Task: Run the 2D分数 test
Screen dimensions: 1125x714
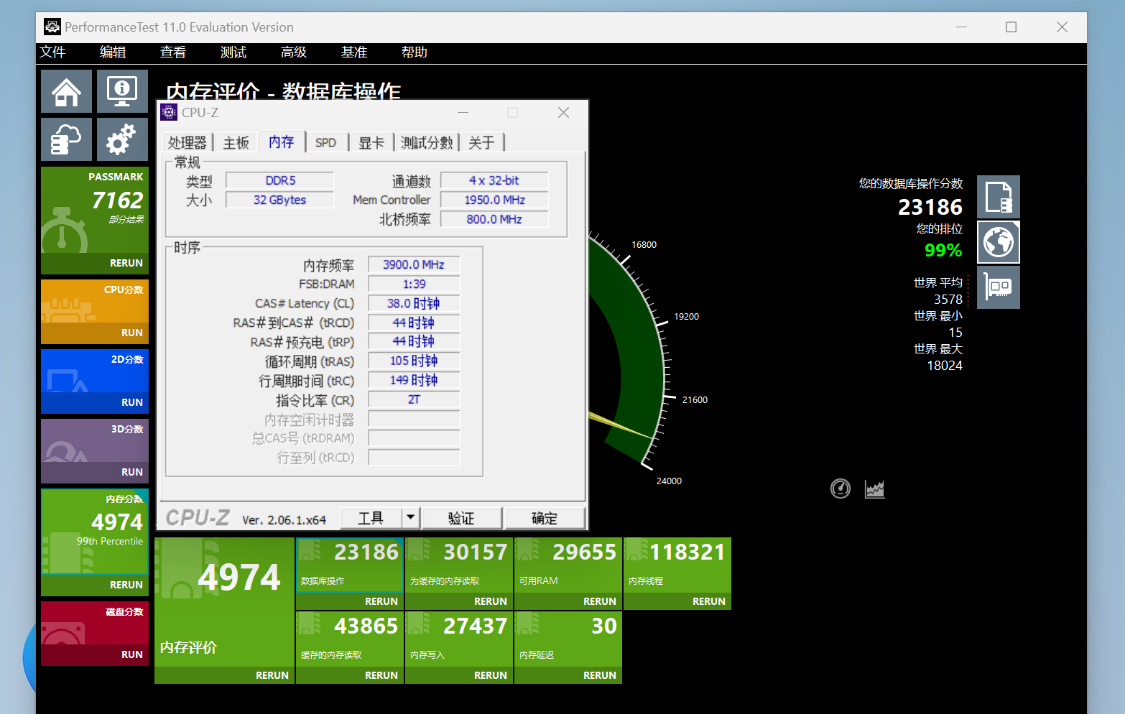Action: tap(132, 403)
